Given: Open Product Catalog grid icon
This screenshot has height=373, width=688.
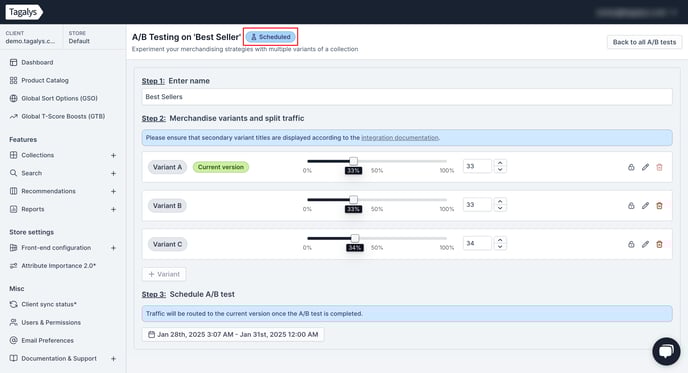Looking at the screenshot, I should point(14,80).
